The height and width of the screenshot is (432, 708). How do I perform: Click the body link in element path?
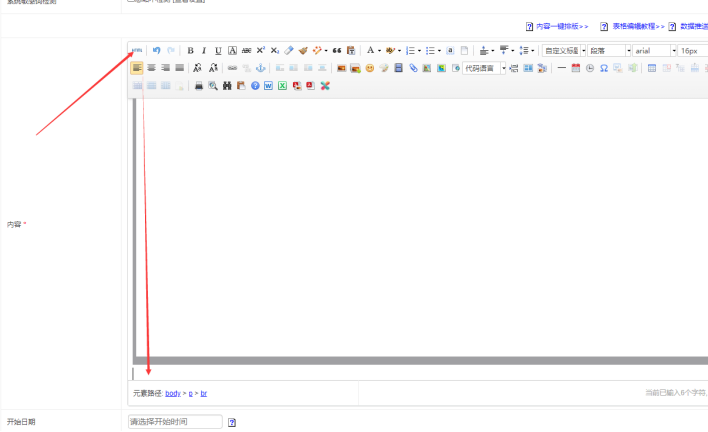[x=173, y=393]
